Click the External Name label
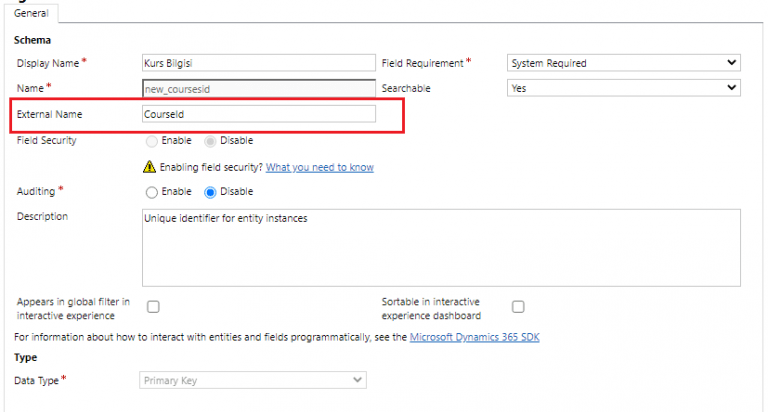Screen dimensions: 768x412 click(x=50, y=115)
